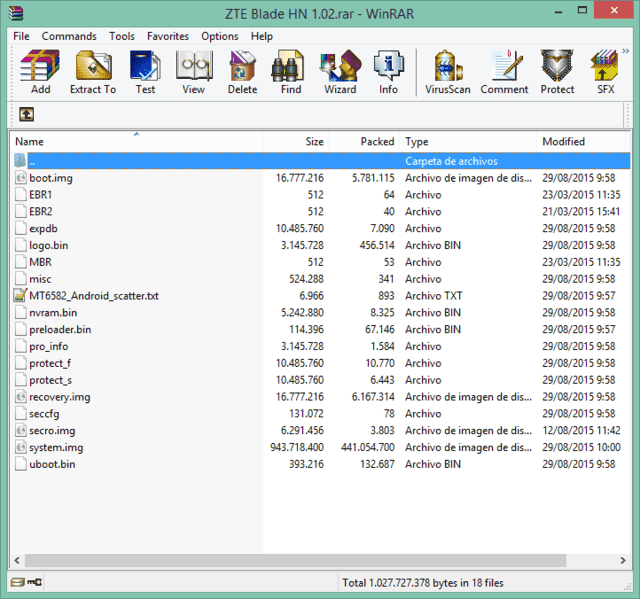
Task: Click the 943.718.400 size value
Action: pos(297,447)
